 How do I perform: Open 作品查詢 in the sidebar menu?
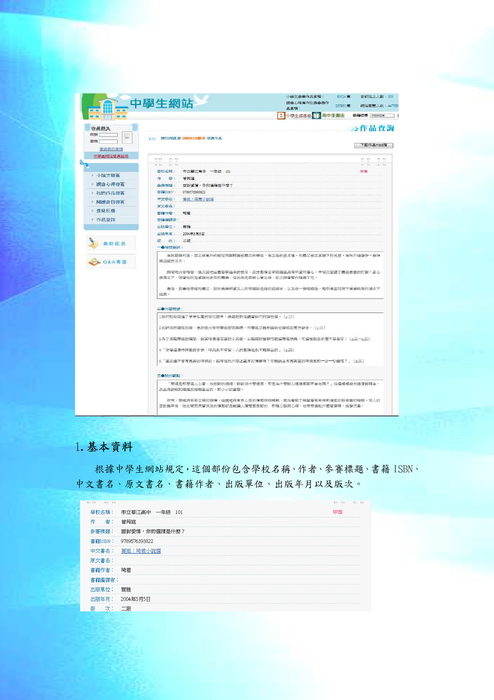click(x=106, y=220)
